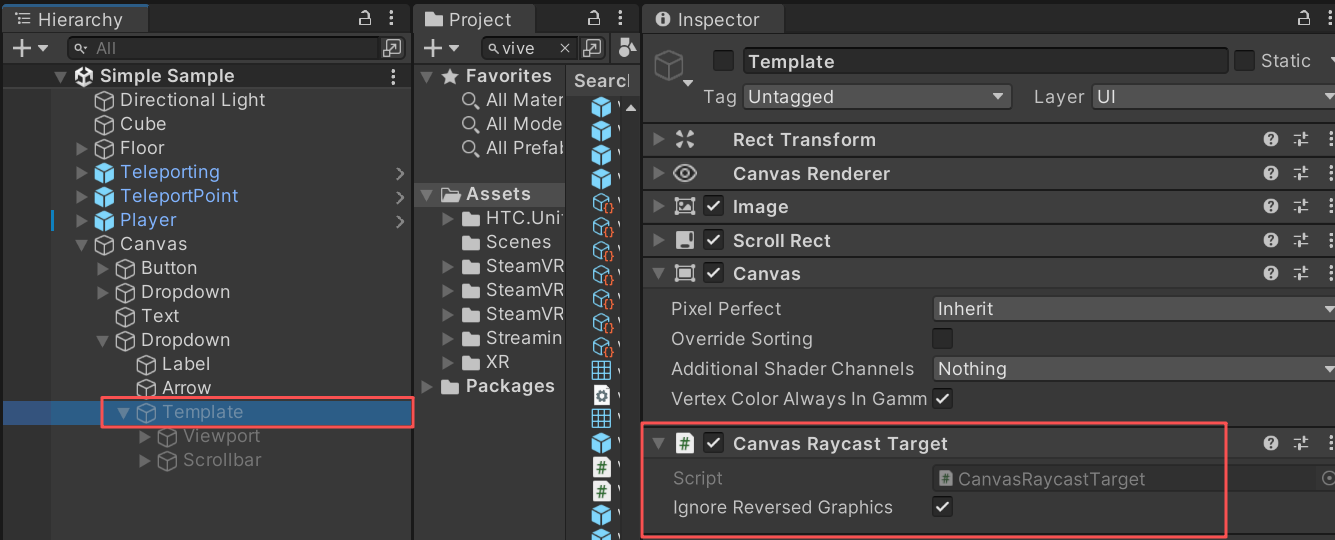Expand Rect Transform component
This screenshot has height=540, width=1335.
658,140
